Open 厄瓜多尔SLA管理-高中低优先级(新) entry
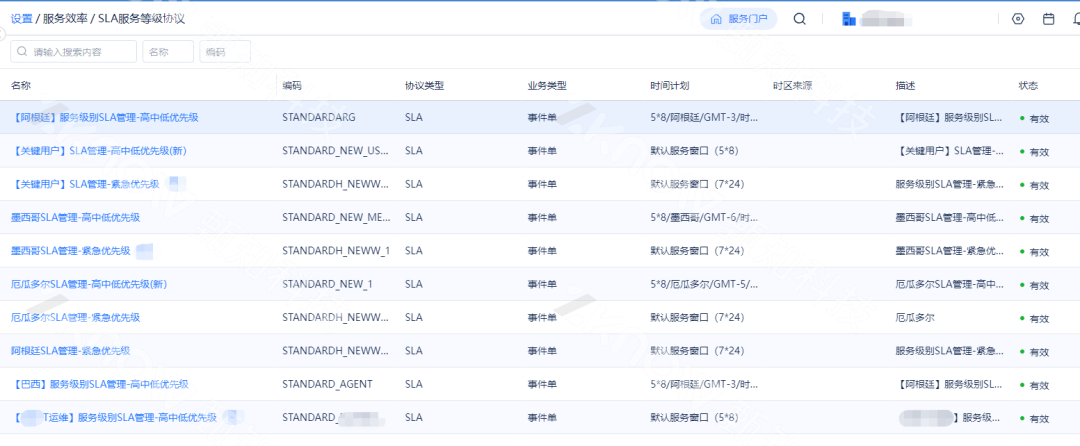Image resolution: width=1080 pixels, height=446 pixels. pyautogui.click(x=88, y=284)
